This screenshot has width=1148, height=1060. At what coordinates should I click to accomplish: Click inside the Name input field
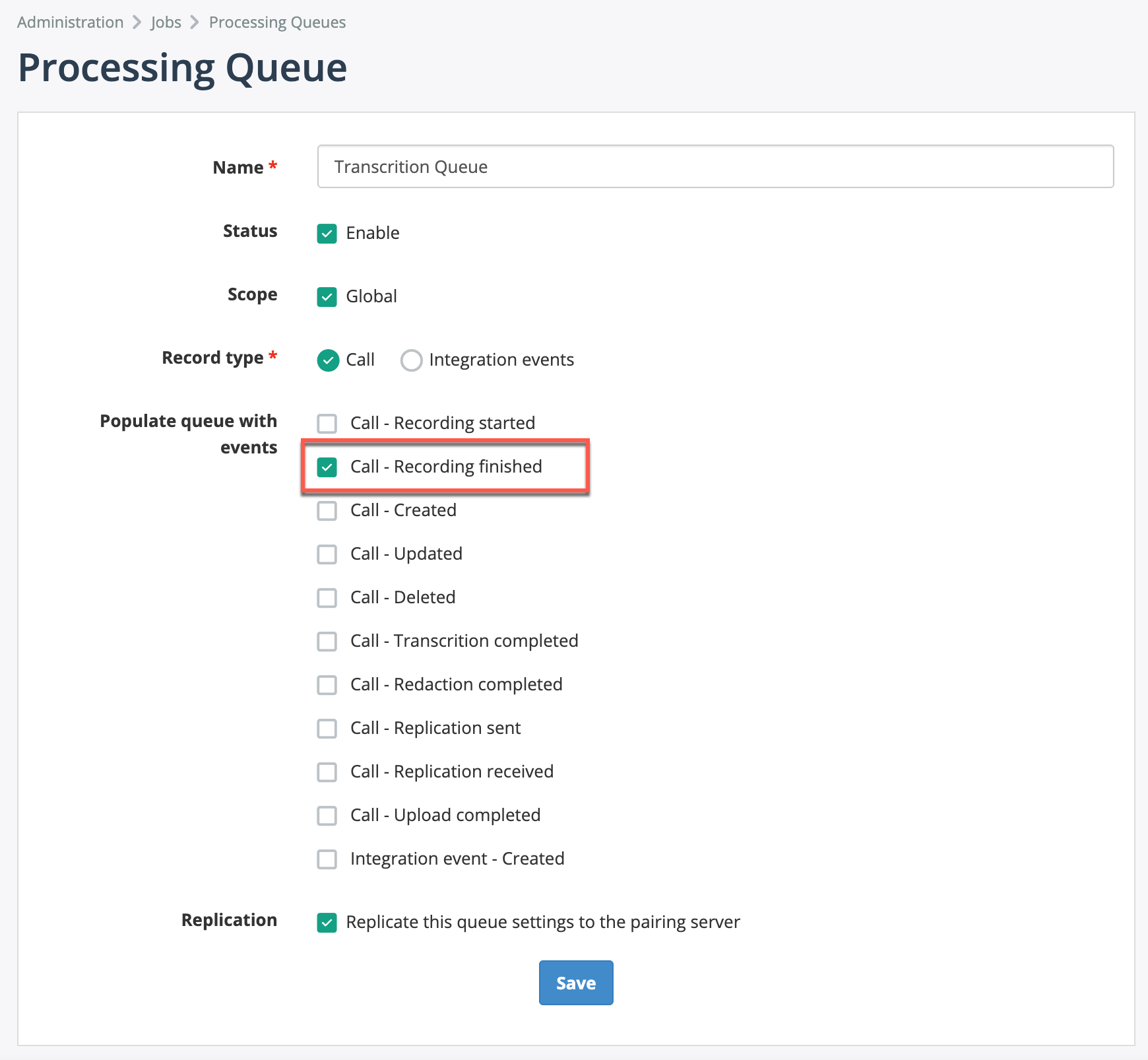[715, 167]
